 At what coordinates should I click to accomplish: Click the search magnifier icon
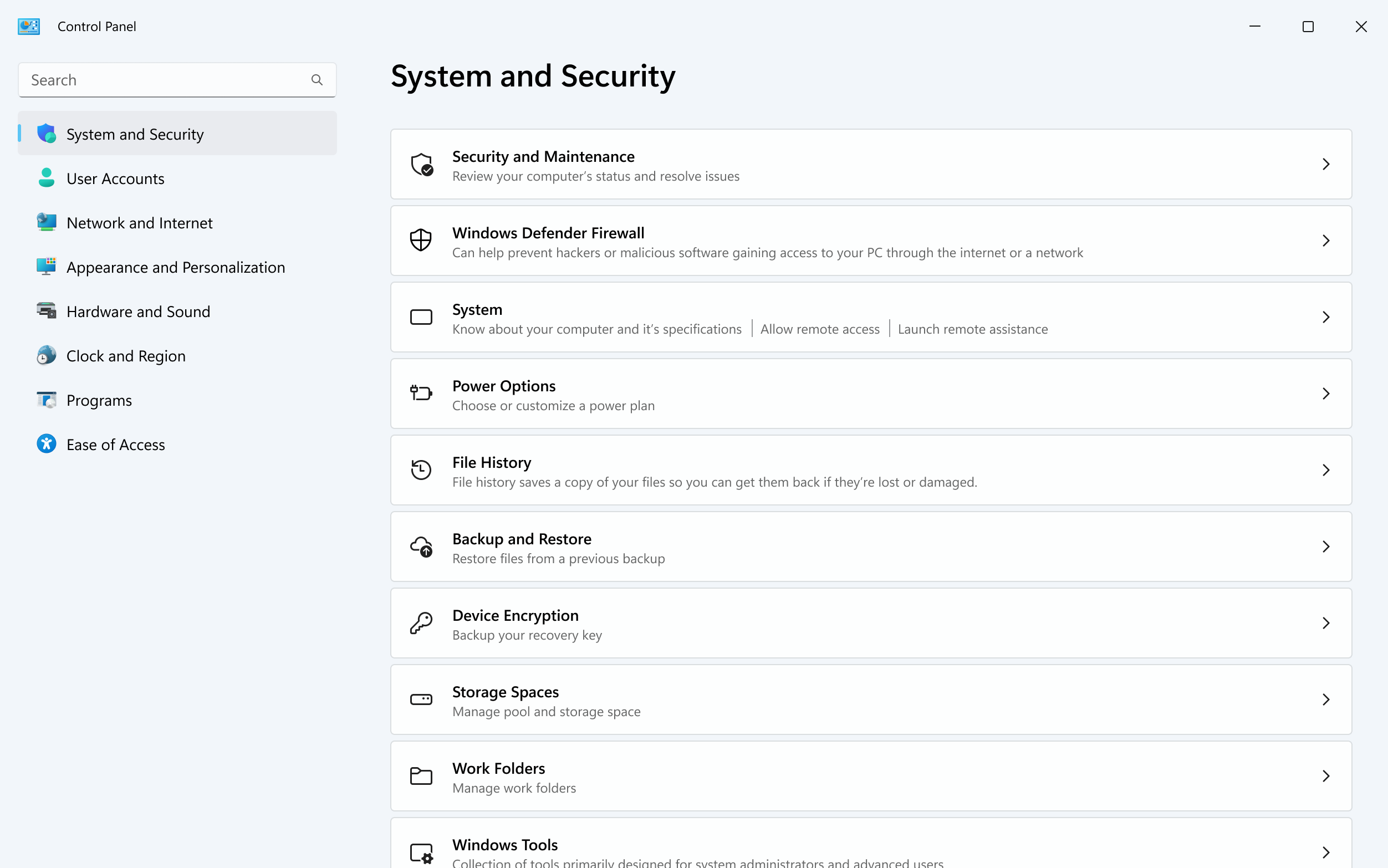[317, 80]
